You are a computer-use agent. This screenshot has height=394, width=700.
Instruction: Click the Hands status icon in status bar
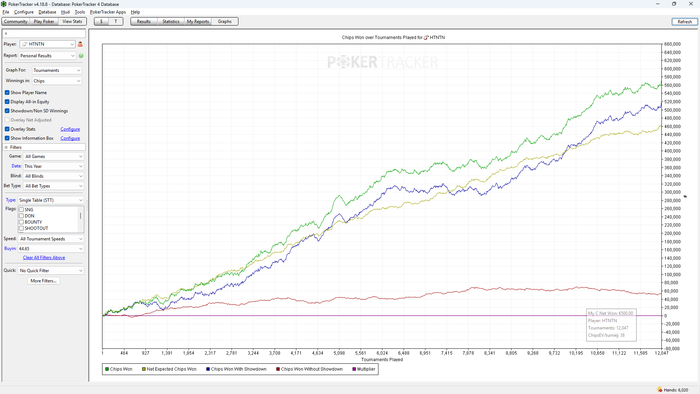pos(659,390)
